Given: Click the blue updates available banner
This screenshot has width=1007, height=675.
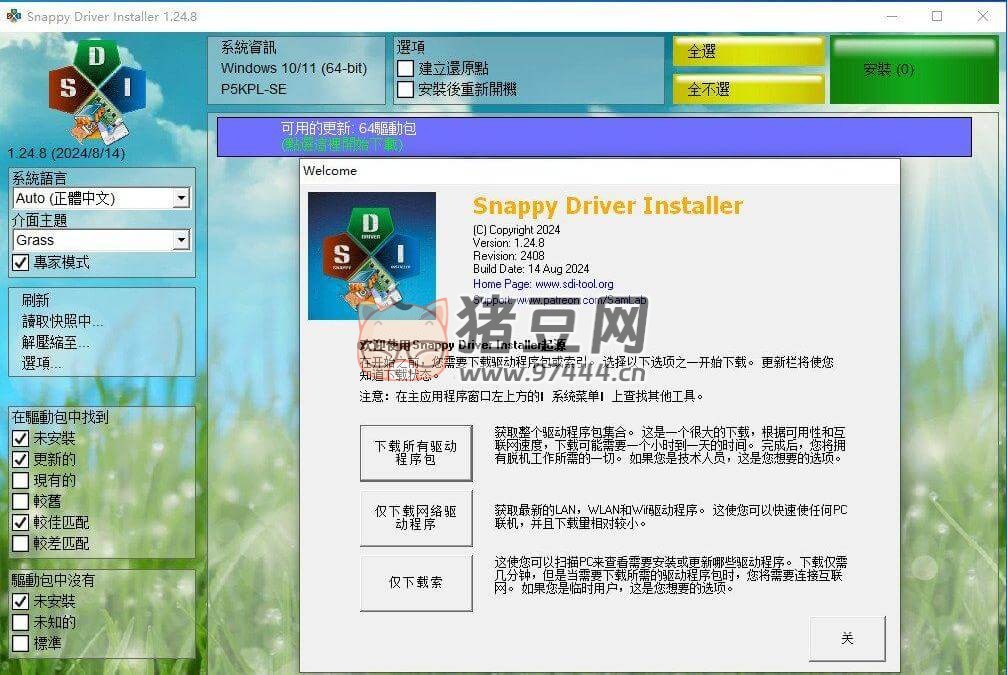Looking at the screenshot, I should coord(594,137).
